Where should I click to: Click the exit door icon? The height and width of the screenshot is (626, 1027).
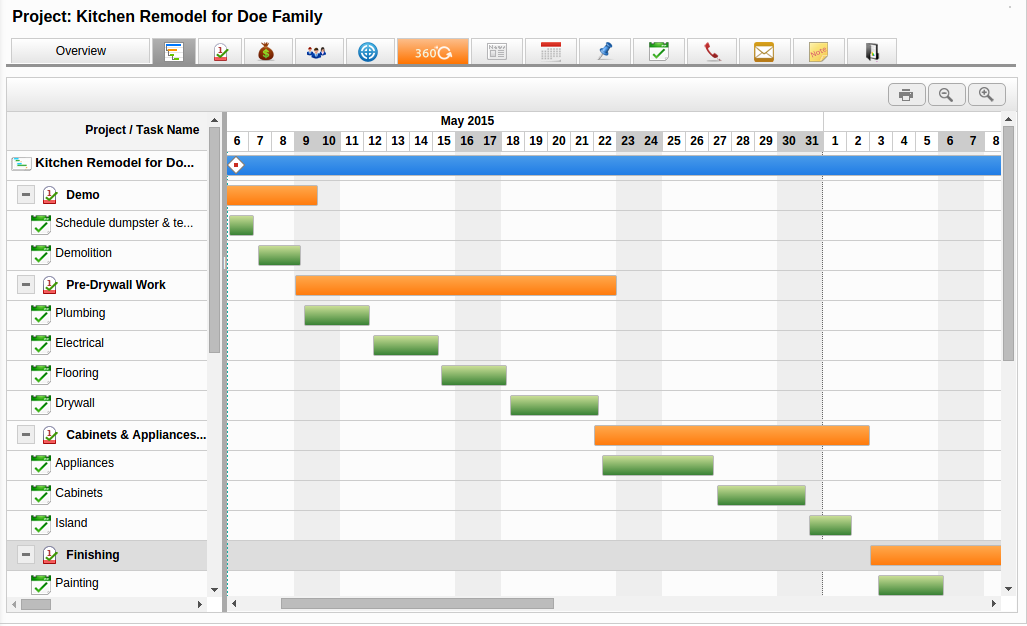tap(871, 52)
